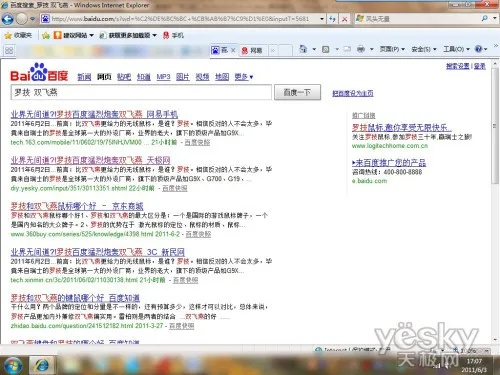This screenshot has height=375, width=500.
Task: Close the active Baidu tab
Action: [233, 50]
